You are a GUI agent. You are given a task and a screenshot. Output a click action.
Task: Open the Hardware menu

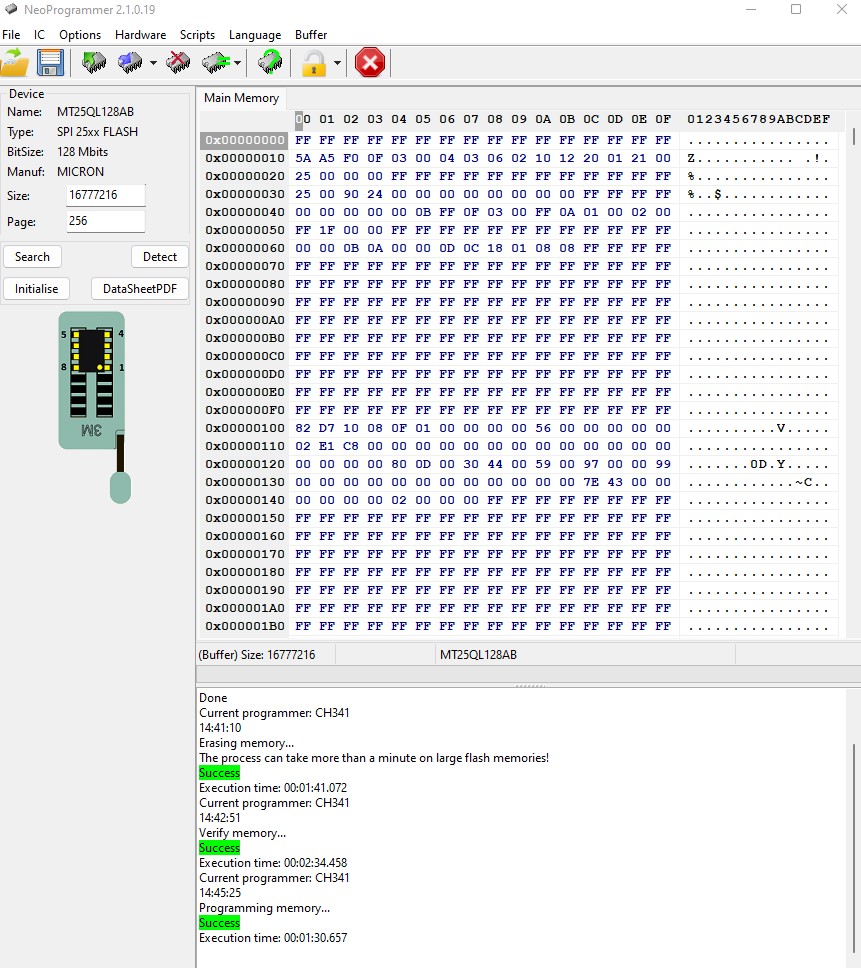[140, 35]
